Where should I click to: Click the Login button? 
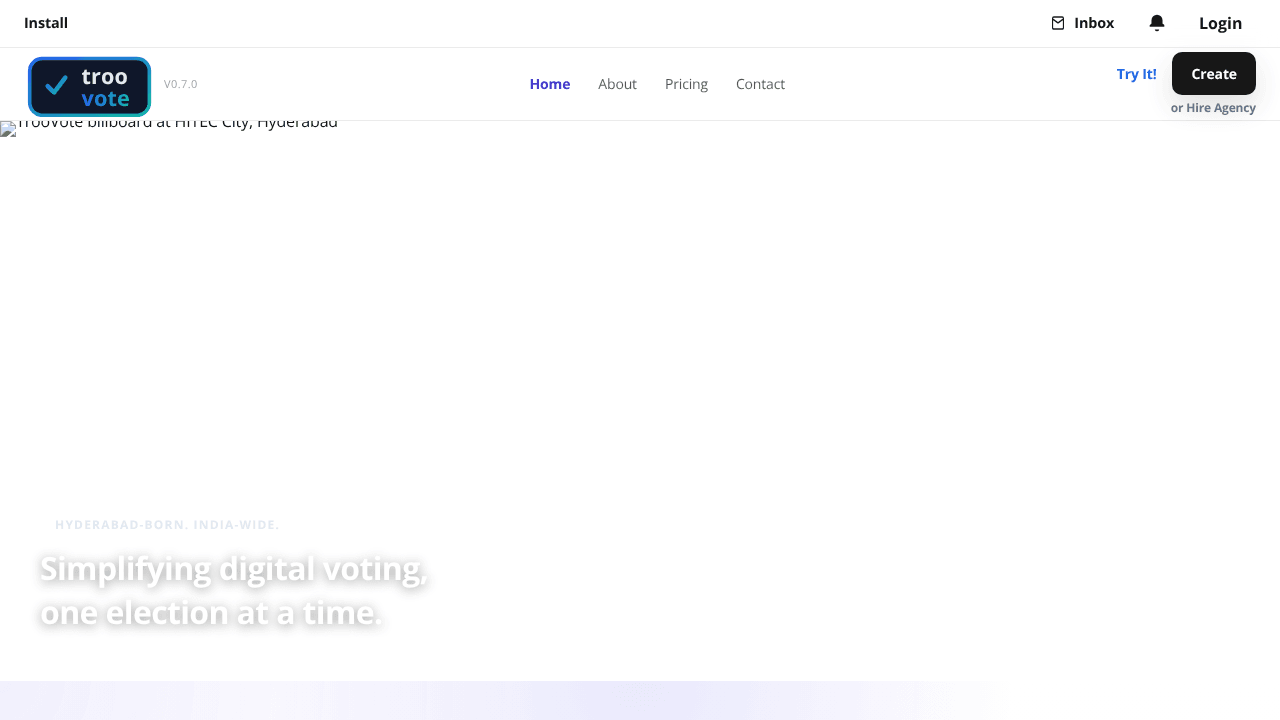1220,23
